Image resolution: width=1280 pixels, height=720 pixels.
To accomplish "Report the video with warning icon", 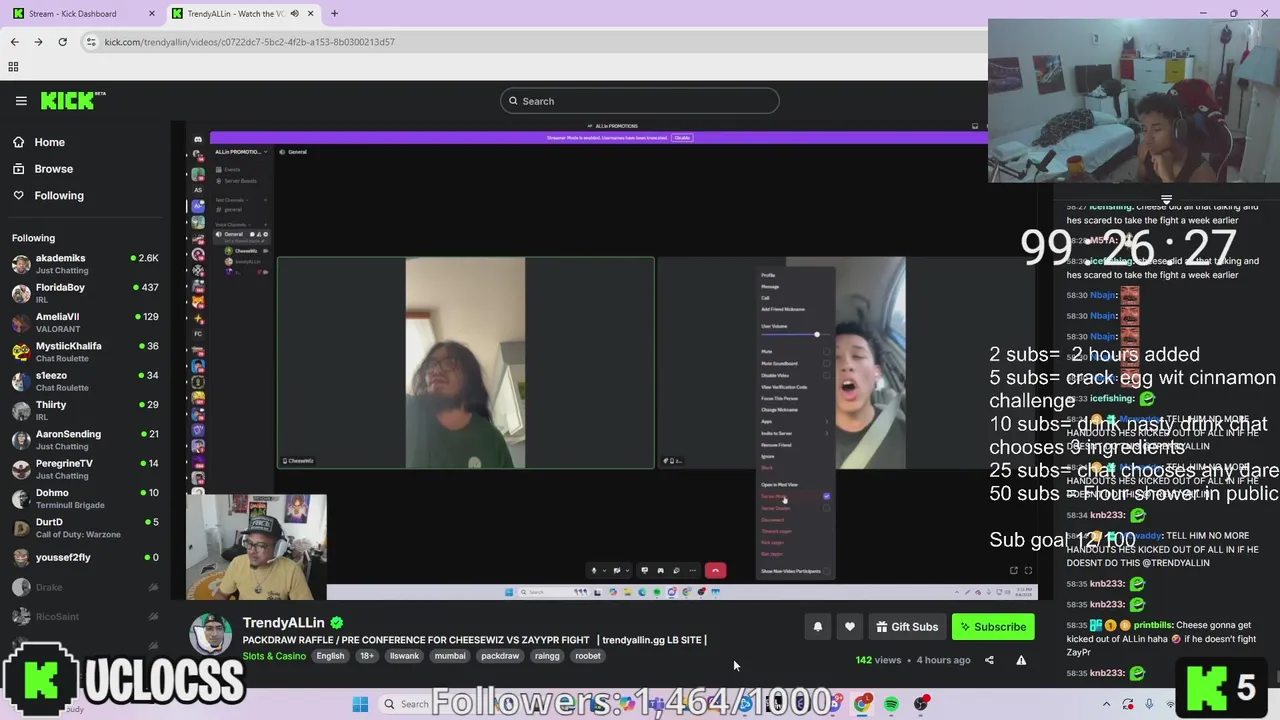I will pyautogui.click(x=1021, y=660).
